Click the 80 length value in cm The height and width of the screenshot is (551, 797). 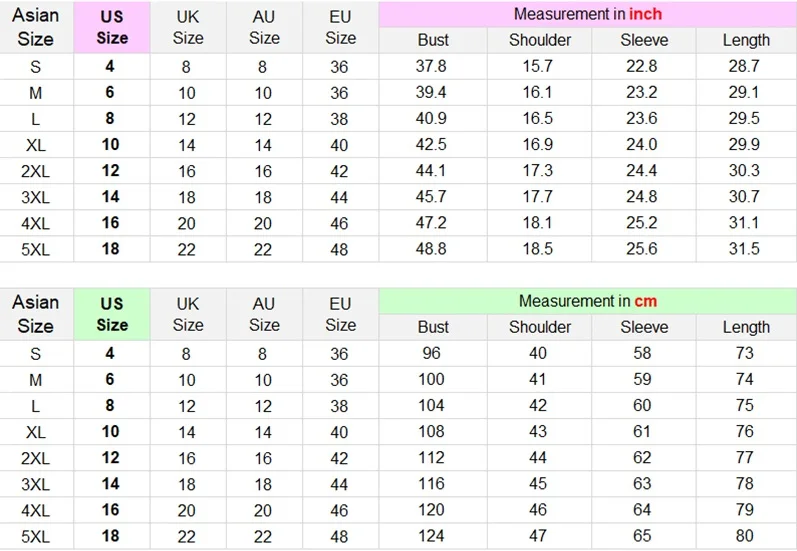point(745,536)
